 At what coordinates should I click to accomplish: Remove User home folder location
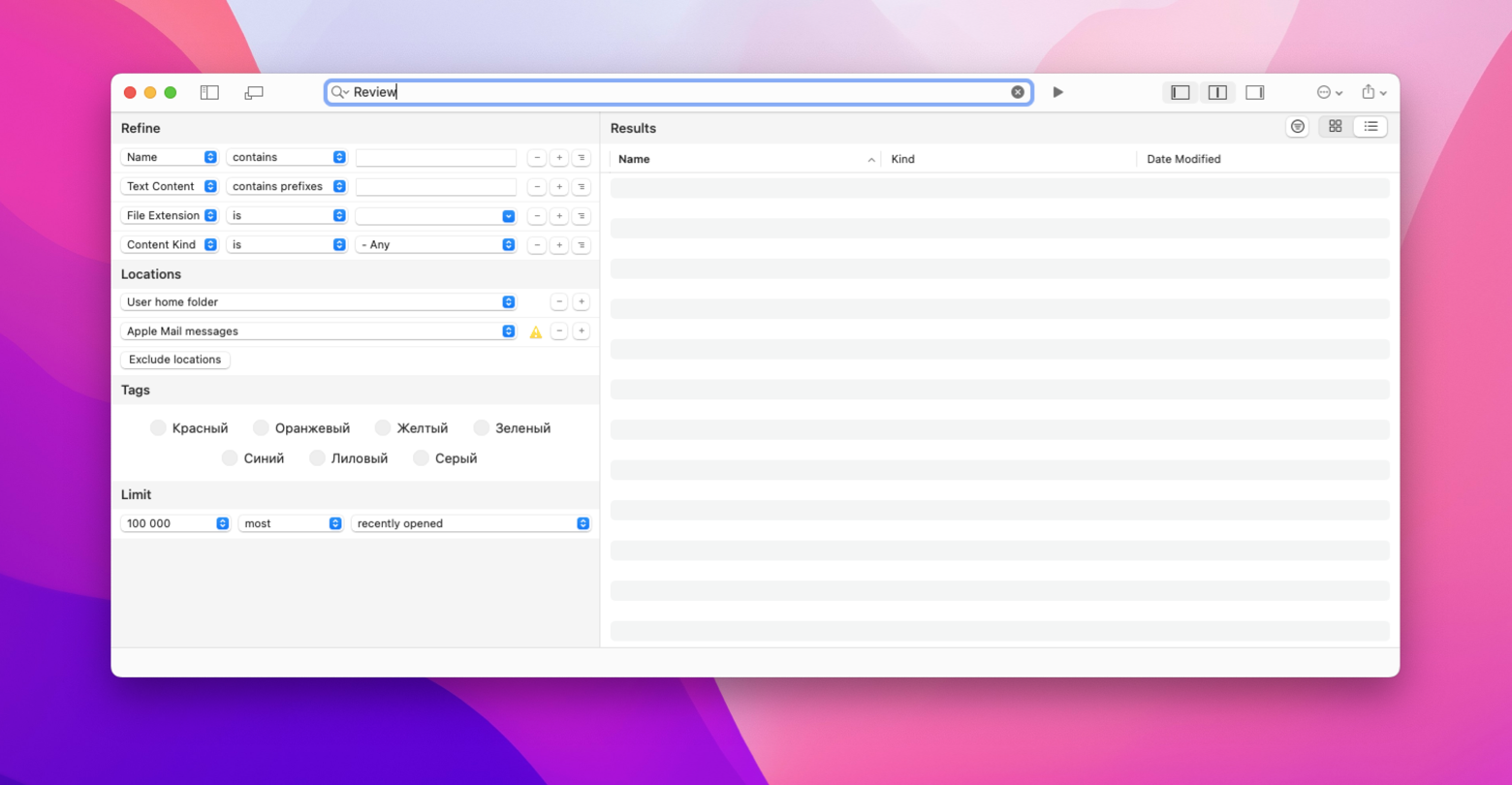click(559, 301)
